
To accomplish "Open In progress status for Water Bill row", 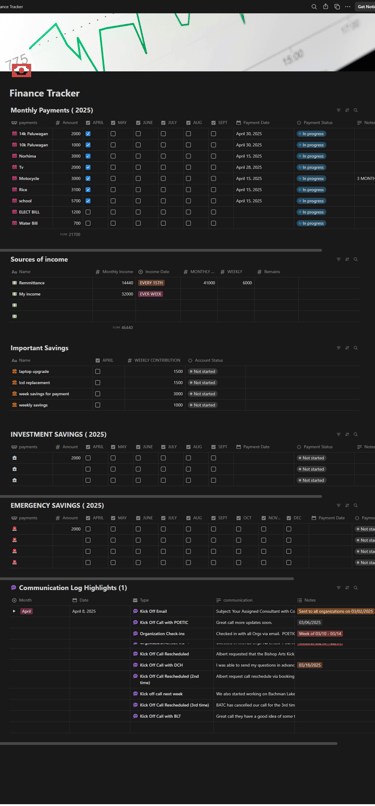I will (311, 223).
